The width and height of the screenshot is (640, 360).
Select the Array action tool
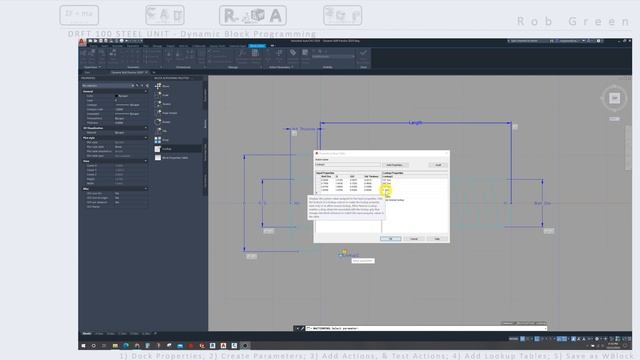tap(162, 140)
